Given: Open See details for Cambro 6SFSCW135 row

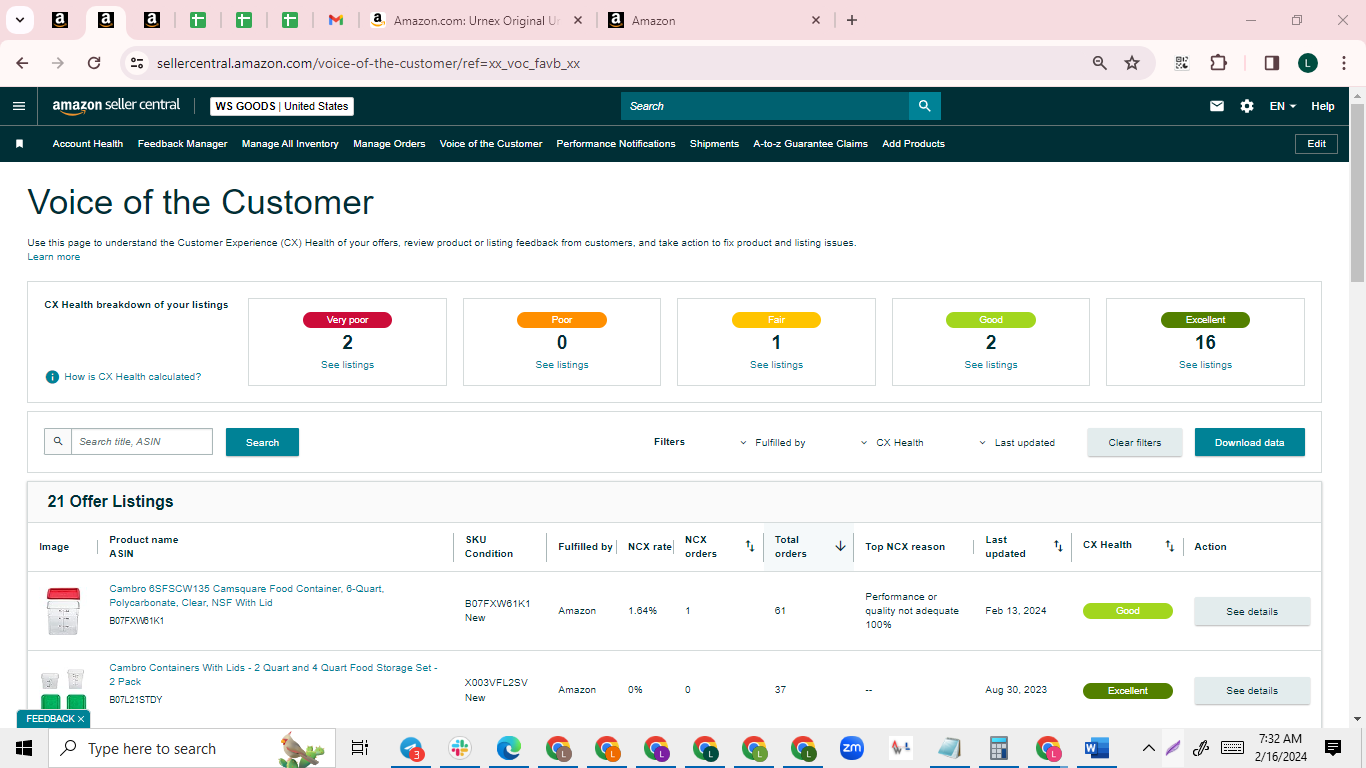Looking at the screenshot, I should [x=1252, y=611].
